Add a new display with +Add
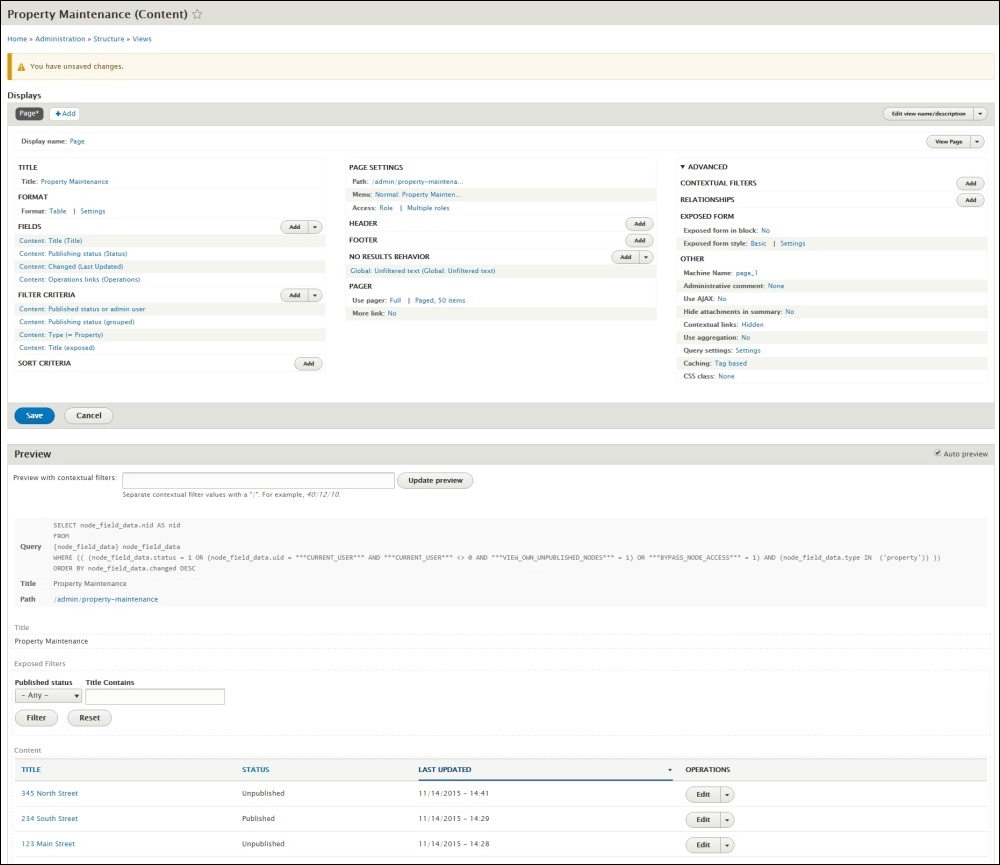The width and height of the screenshot is (1000, 865). 65,114
